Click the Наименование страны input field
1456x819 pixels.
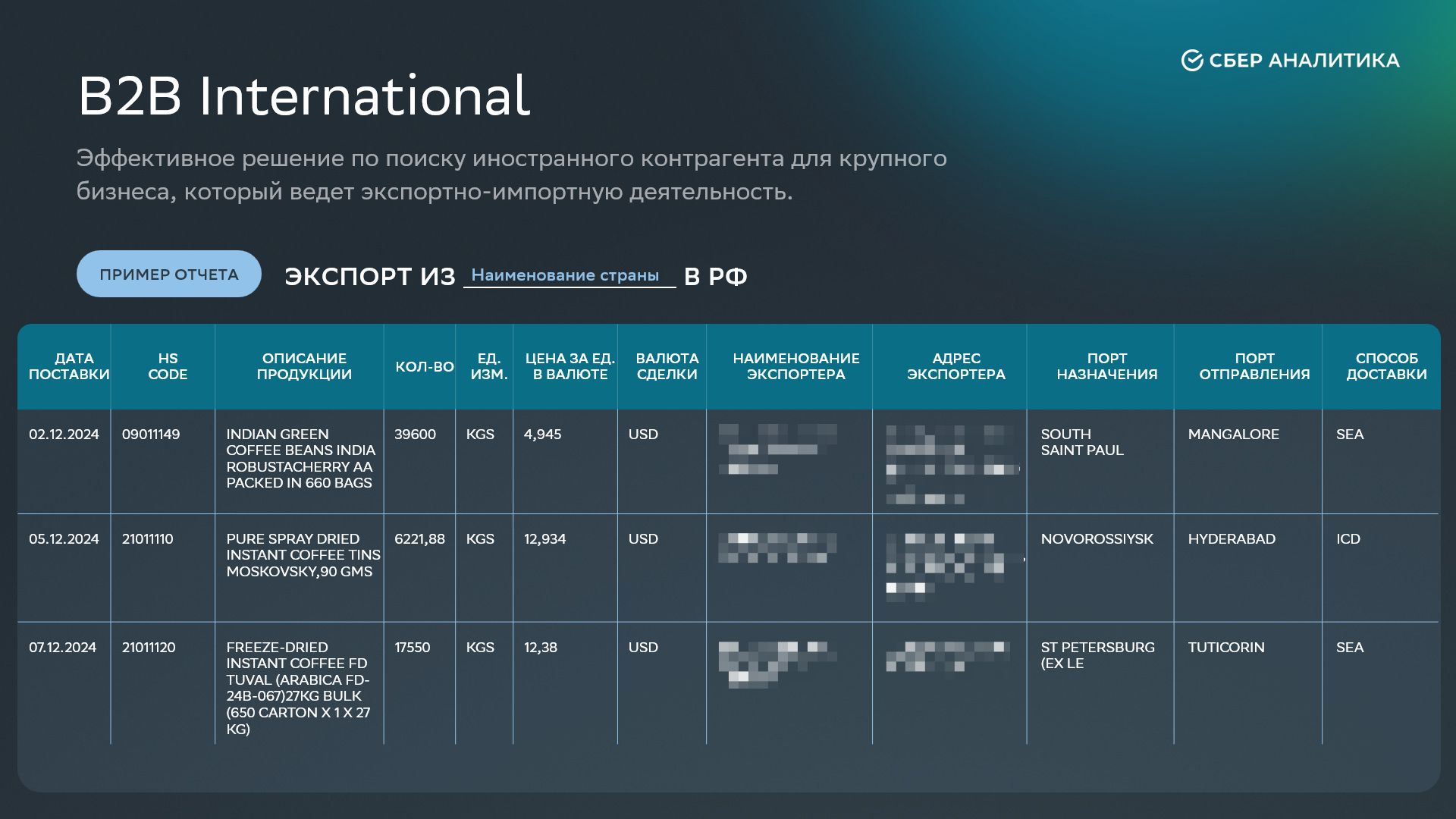click(x=569, y=275)
